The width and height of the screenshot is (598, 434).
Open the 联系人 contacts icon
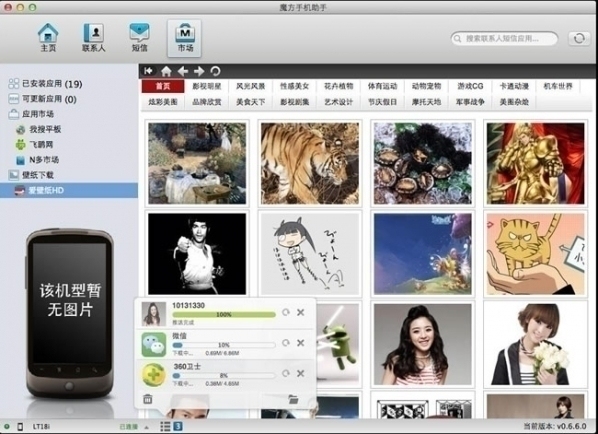tap(93, 37)
